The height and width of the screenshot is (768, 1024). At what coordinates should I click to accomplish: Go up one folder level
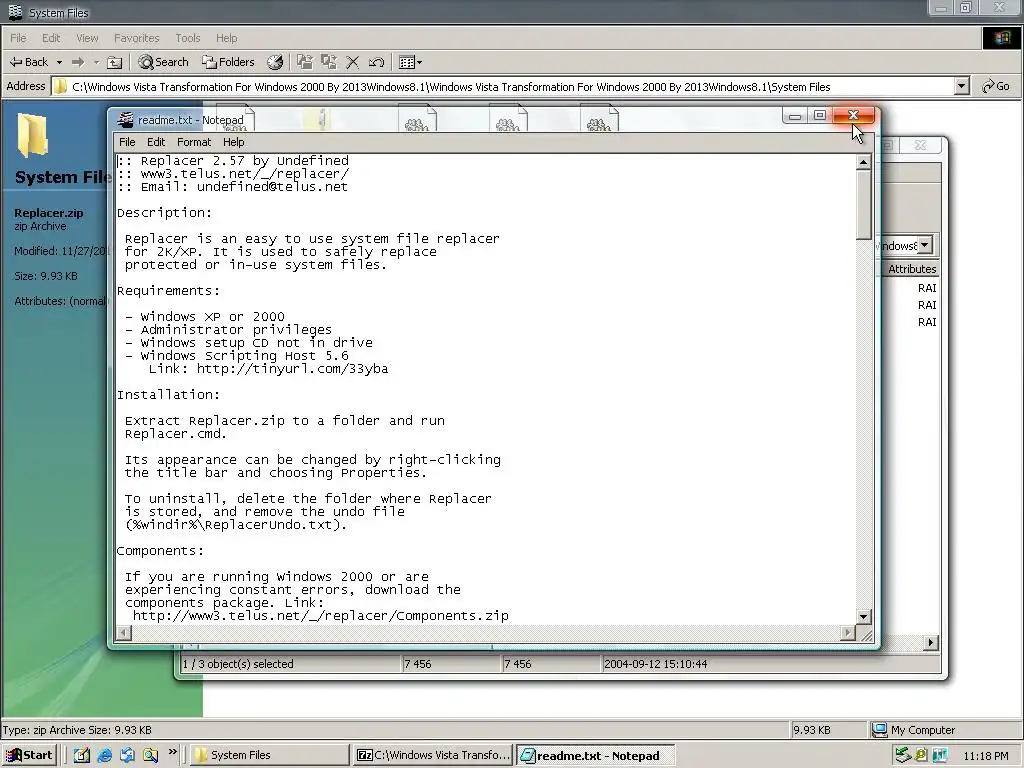click(x=114, y=62)
